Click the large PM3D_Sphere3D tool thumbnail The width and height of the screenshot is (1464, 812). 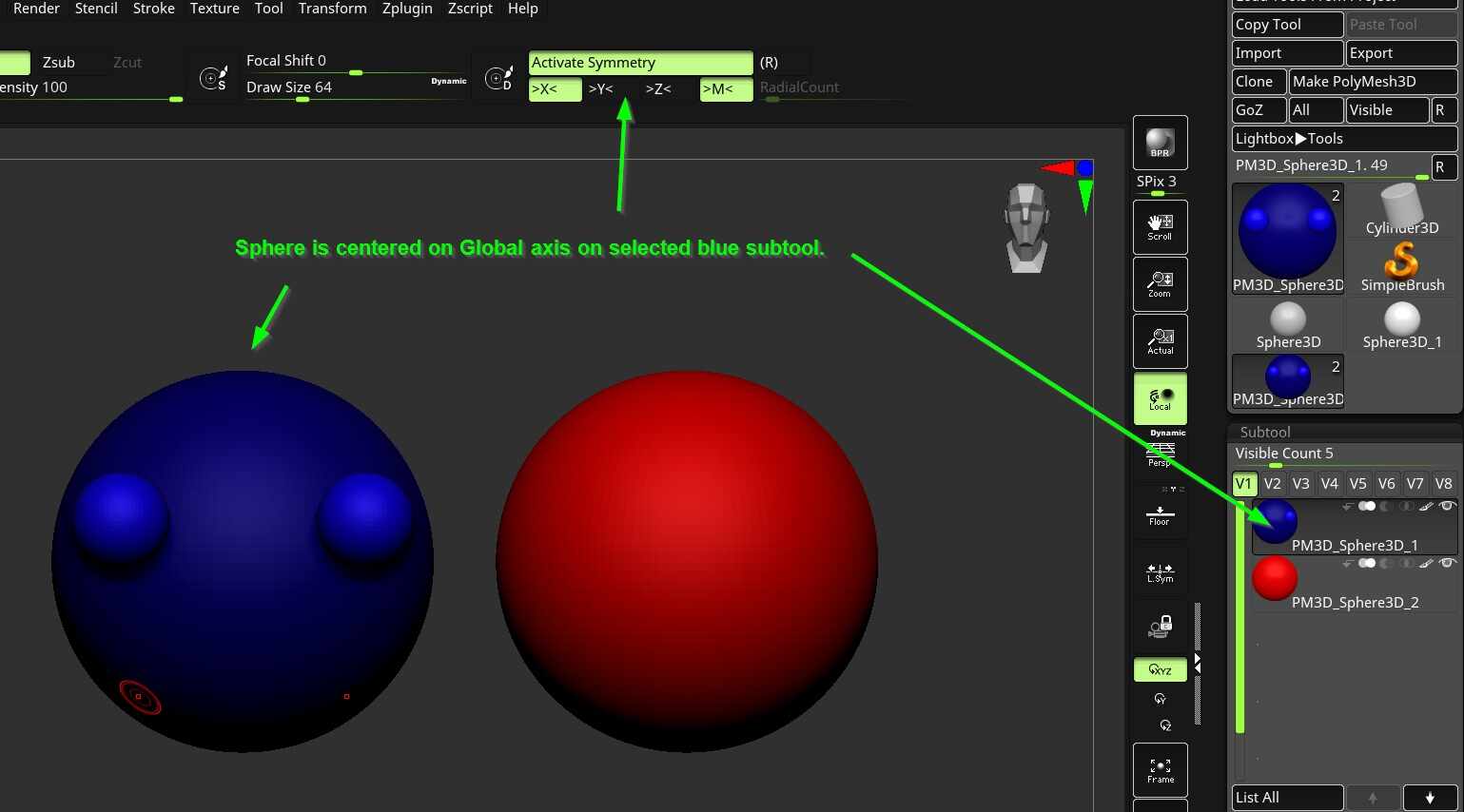coord(1288,239)
